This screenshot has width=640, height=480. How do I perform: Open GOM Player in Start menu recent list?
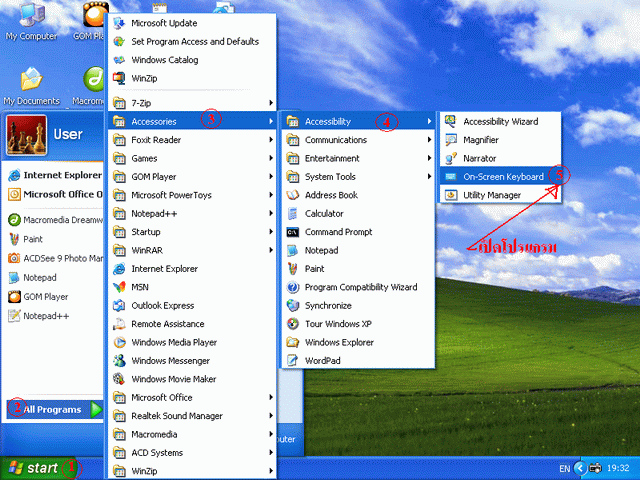tap(55, 297)
